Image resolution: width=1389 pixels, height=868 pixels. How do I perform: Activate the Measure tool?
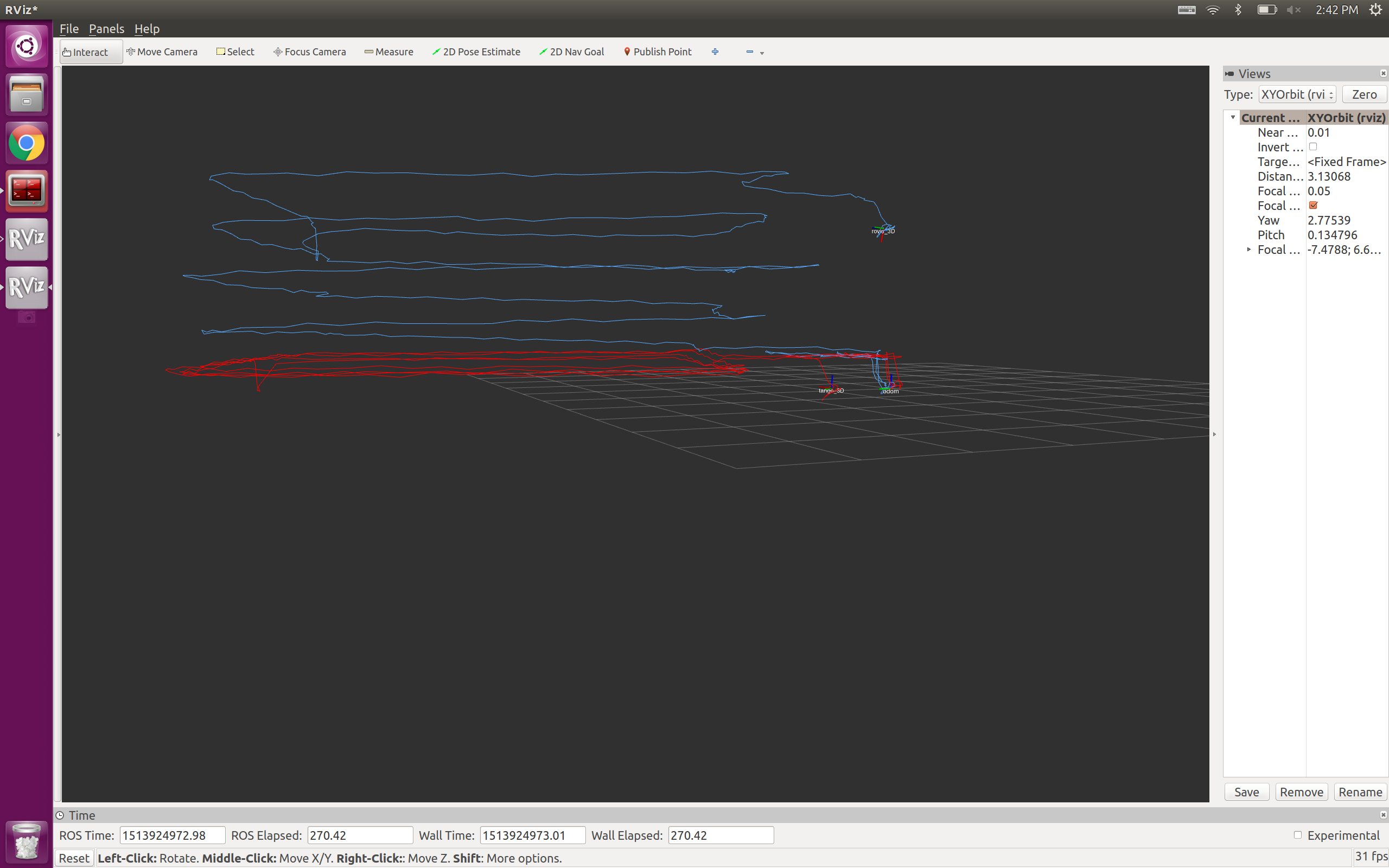click(389, 52)
